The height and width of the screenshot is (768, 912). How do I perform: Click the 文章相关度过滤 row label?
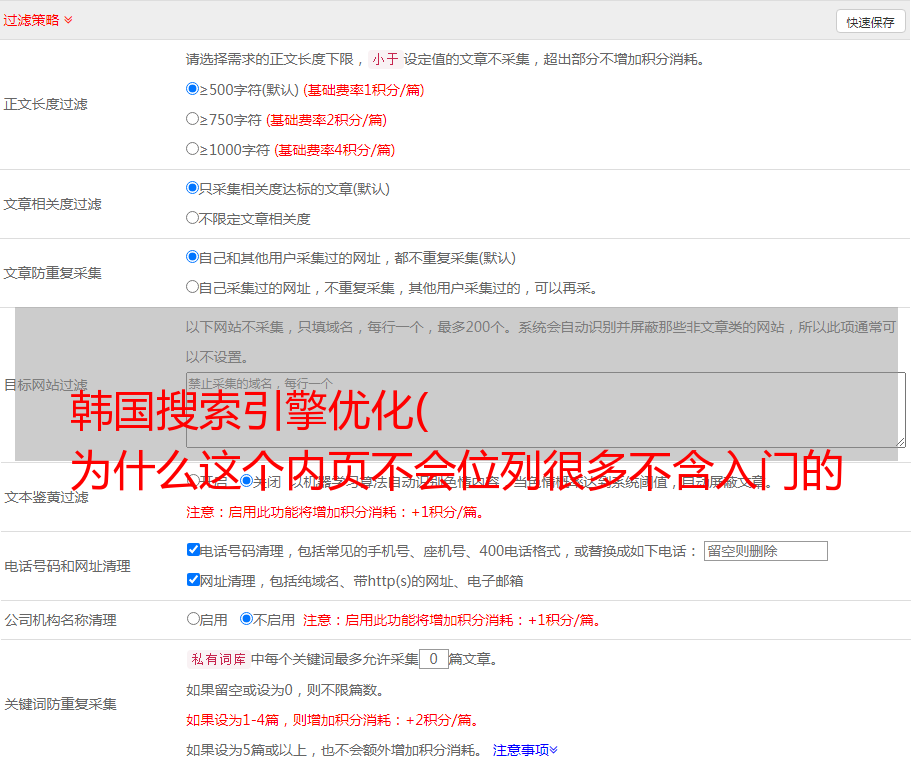[52, 204]
